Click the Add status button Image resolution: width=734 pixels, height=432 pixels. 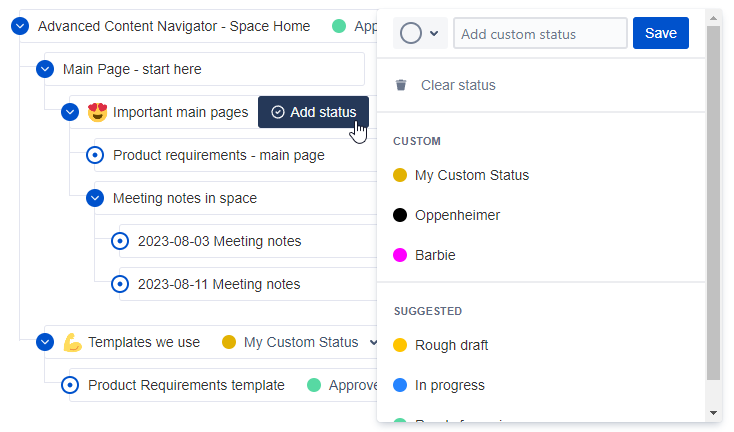(x=313, y=112)
